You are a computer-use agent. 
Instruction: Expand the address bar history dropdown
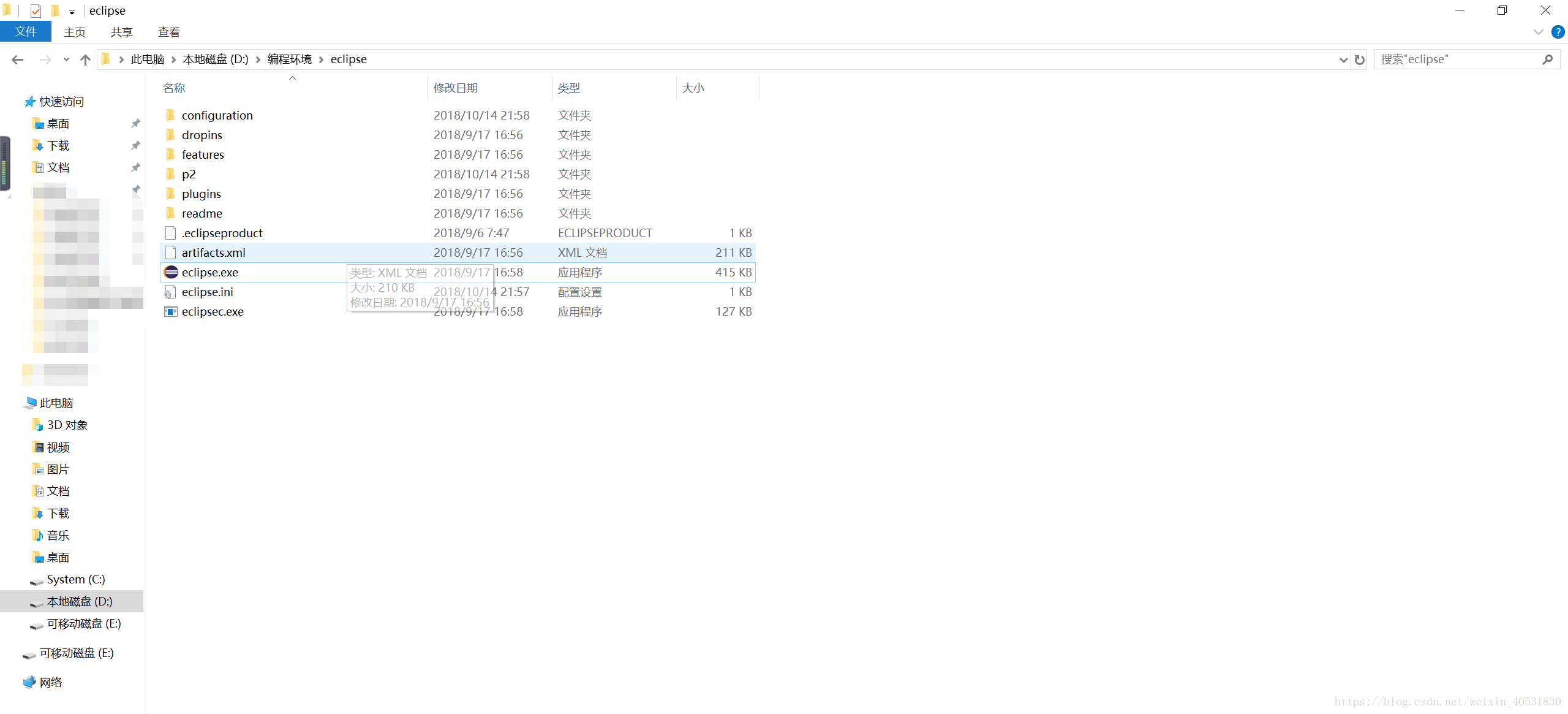(x=1343, y=59)
